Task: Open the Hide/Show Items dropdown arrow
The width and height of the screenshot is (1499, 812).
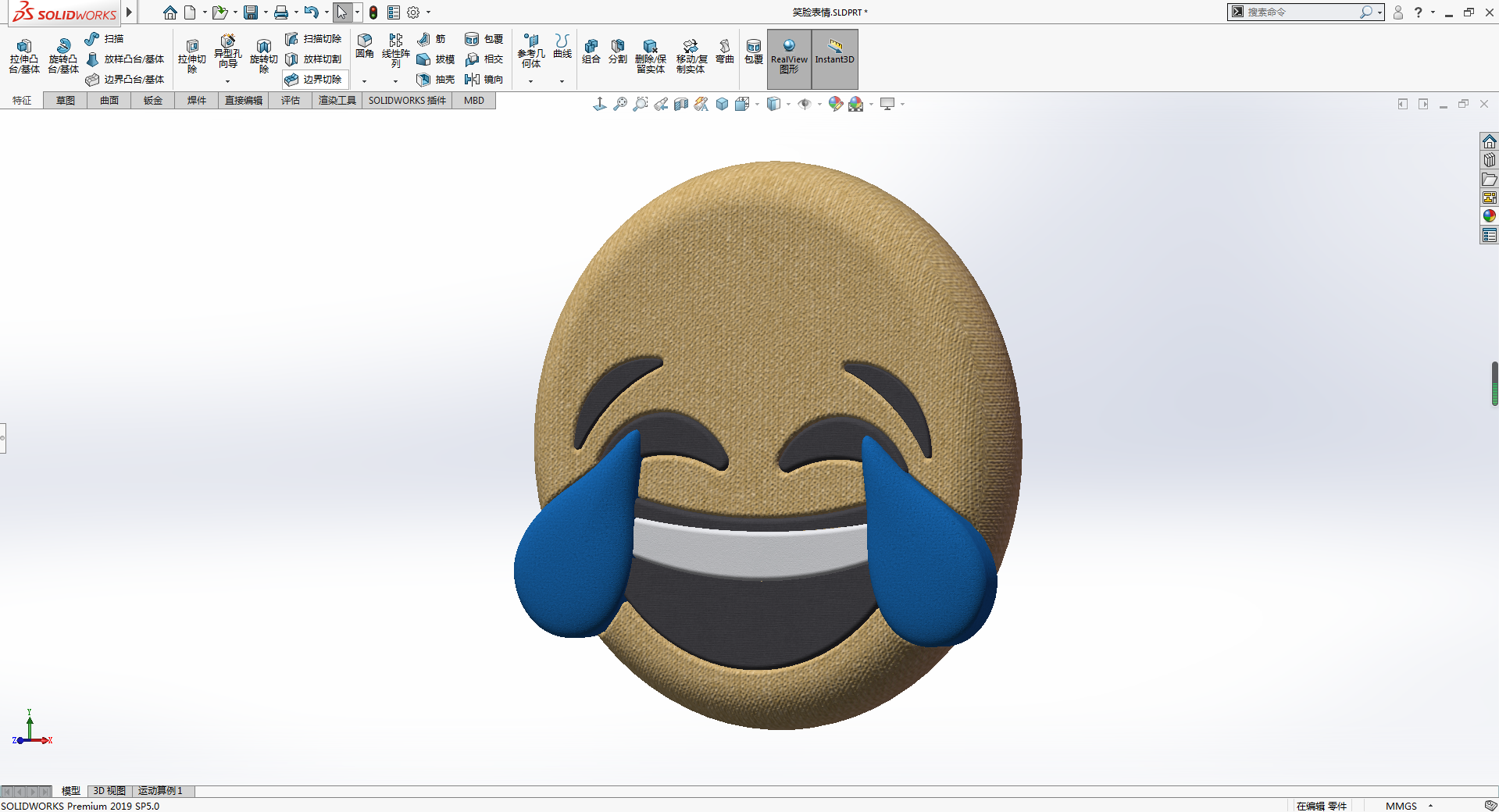Action: (819, 105)
